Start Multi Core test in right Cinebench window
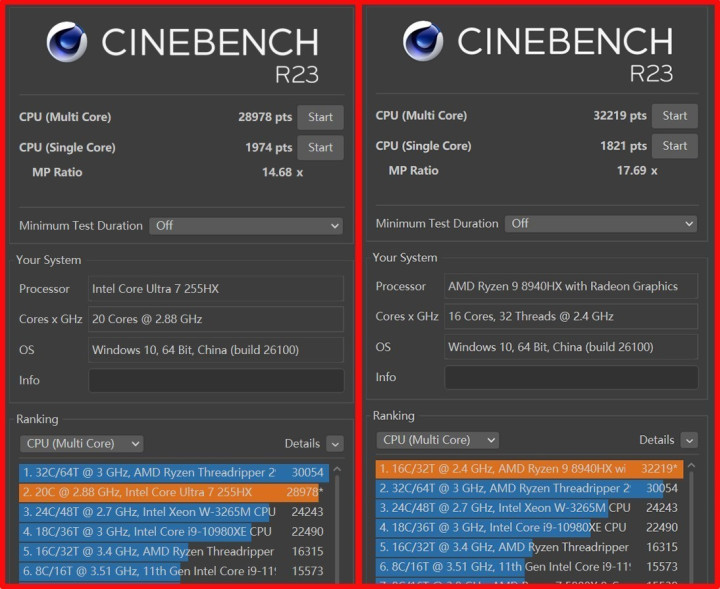The height and width of the screenshot is (589, 720). 675,116
